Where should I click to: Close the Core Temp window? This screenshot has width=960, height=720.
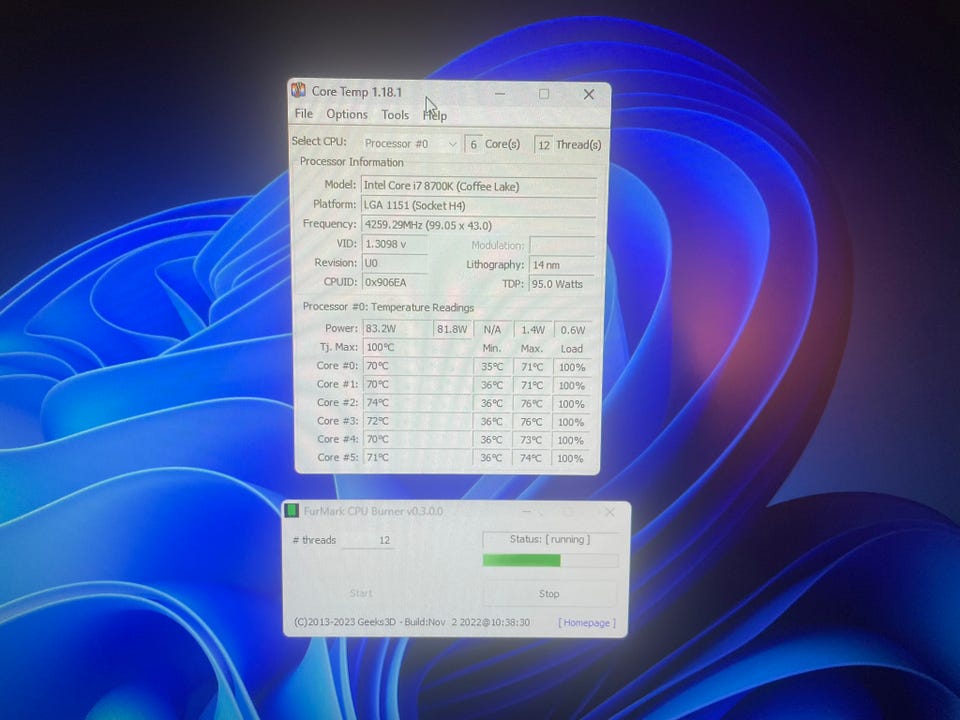coord(588,94)
